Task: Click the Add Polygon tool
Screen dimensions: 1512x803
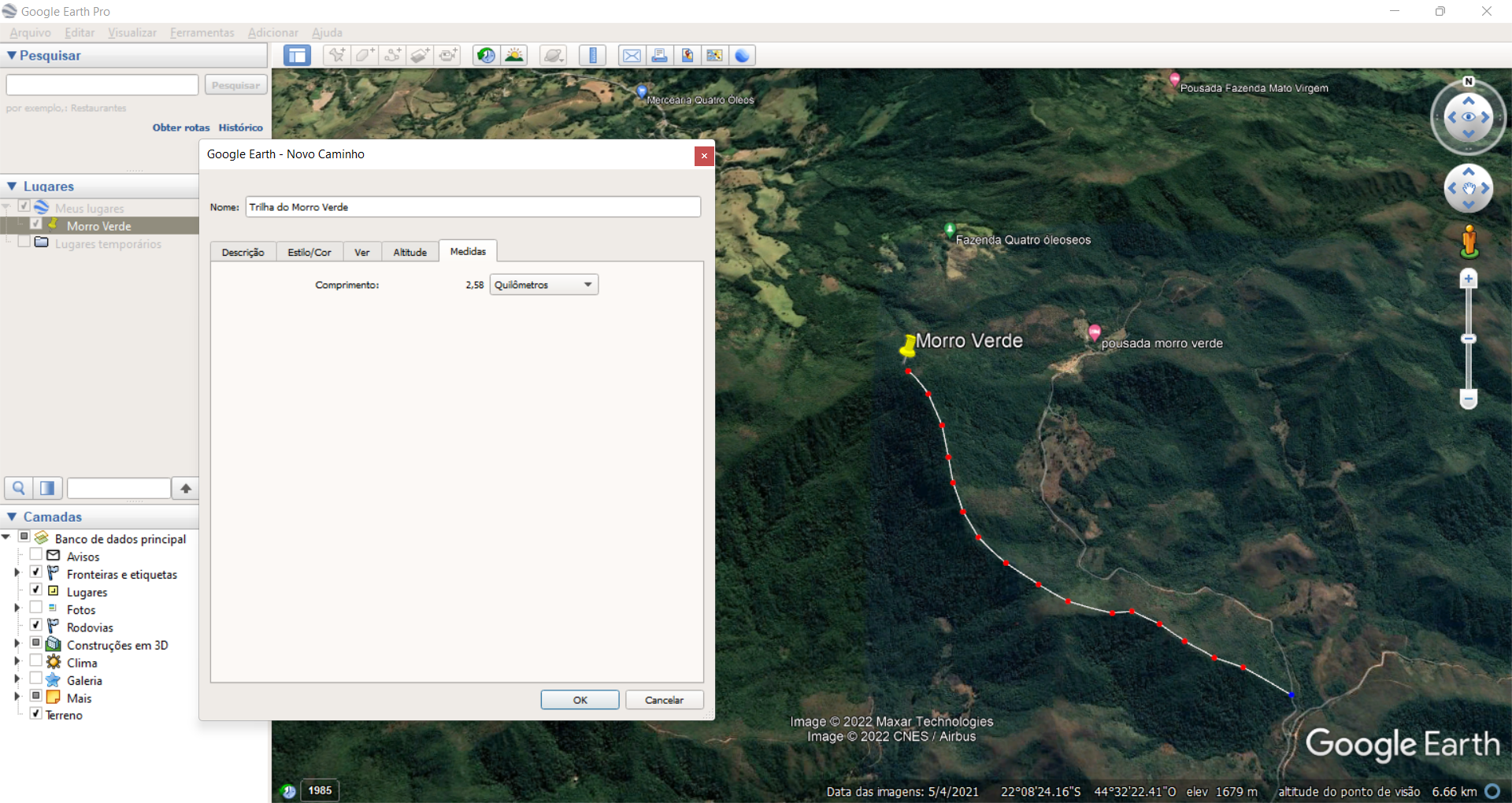Action: pos(365,55)
